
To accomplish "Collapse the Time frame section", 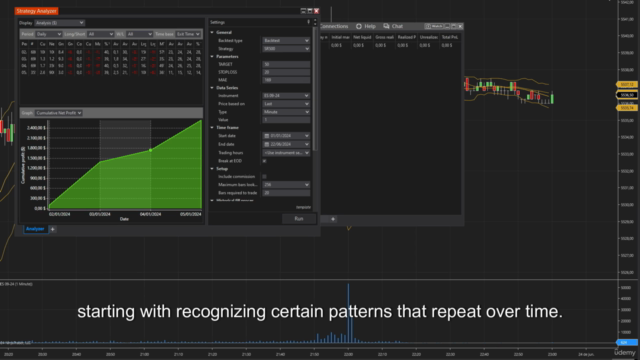I will (x=212, y=128).
